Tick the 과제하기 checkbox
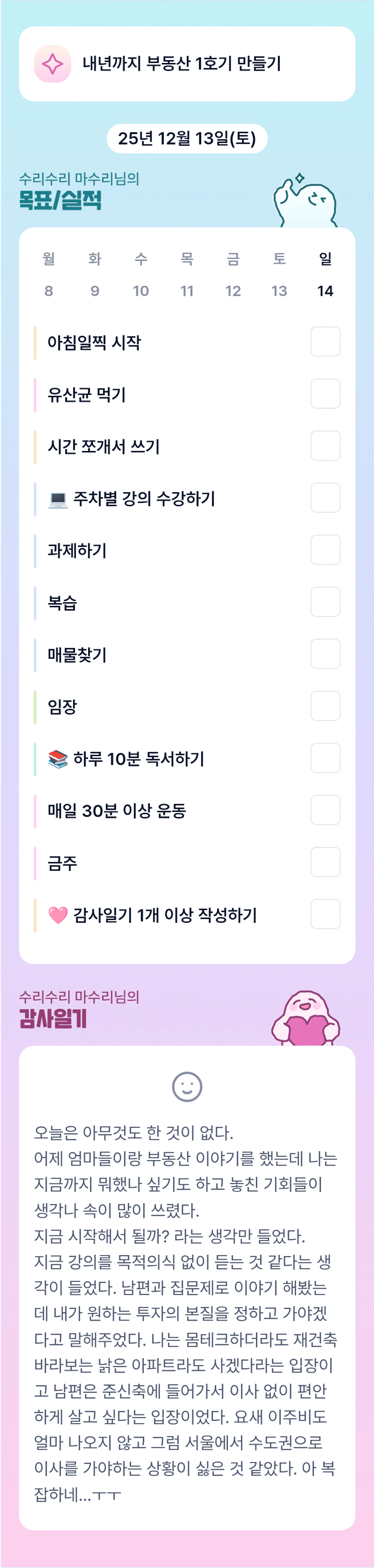 pyautogui.click(x=325, y=550)
